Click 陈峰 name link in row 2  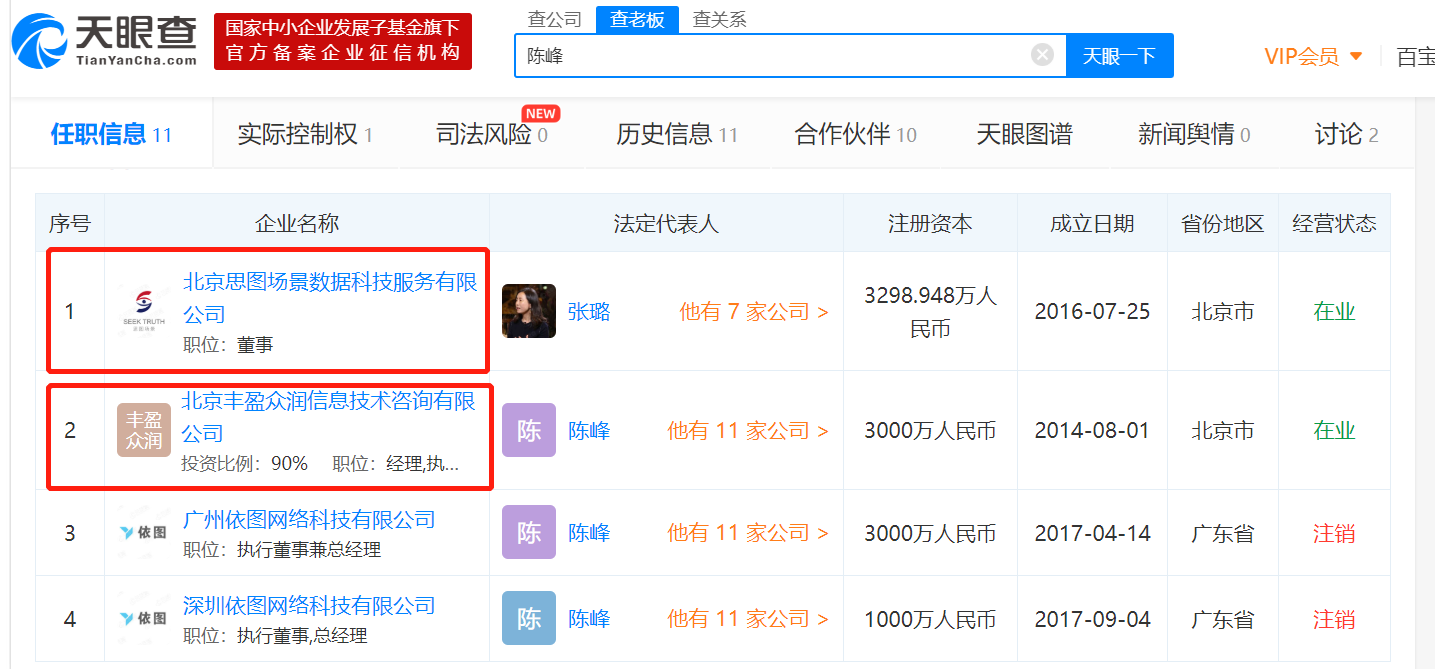pyautogui.click(x=589, y=431)
